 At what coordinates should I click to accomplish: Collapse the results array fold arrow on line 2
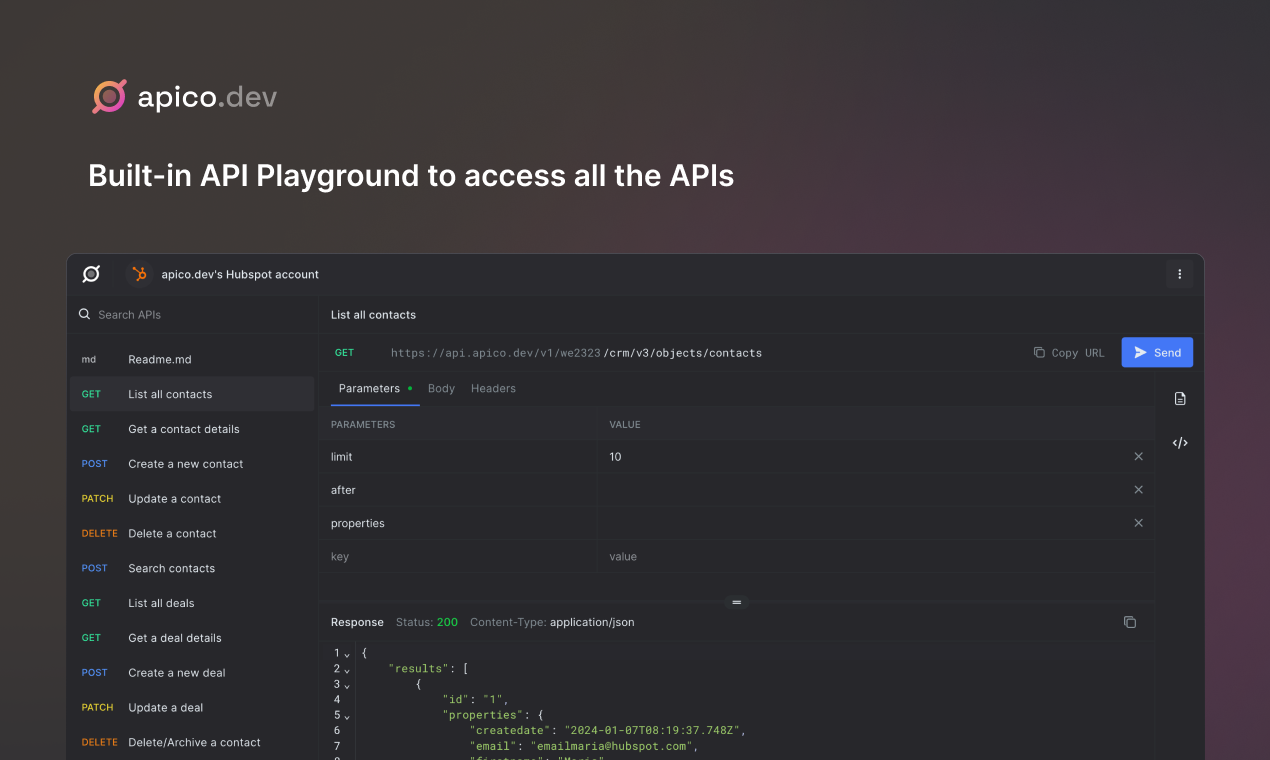point(347,670)
